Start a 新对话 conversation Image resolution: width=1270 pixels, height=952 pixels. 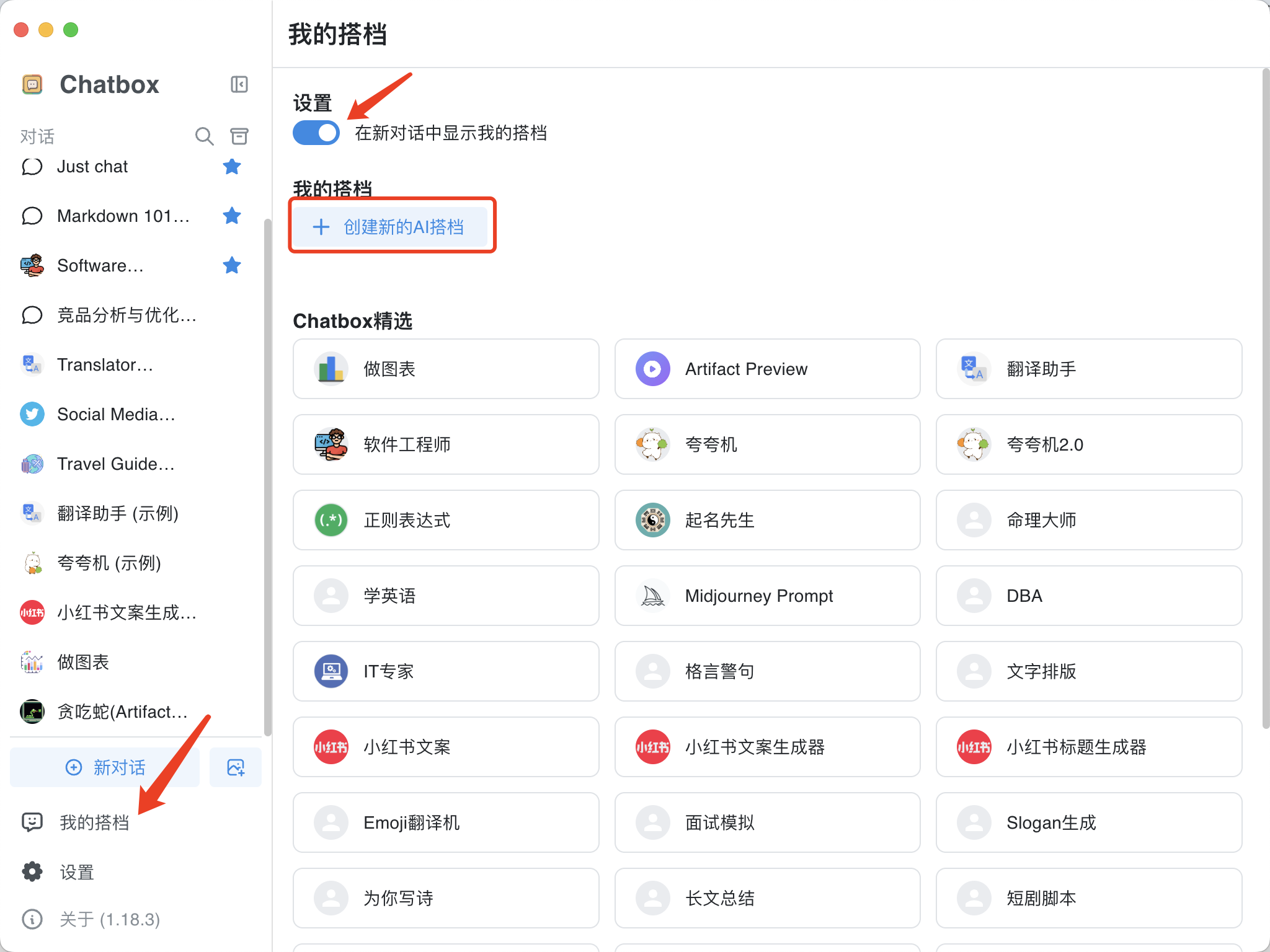(105, 767)
